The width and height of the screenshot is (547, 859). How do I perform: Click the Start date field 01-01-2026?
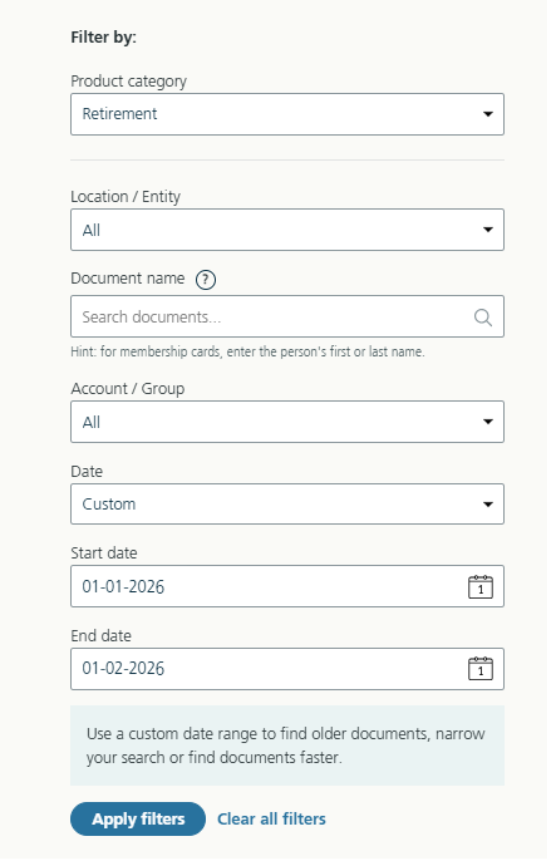coord(287,586)
